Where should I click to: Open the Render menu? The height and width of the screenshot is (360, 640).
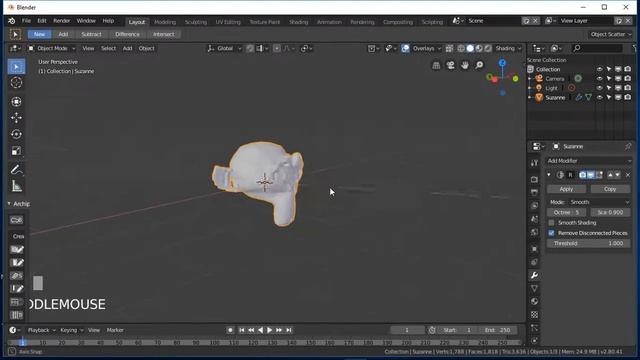coord(62,21)
